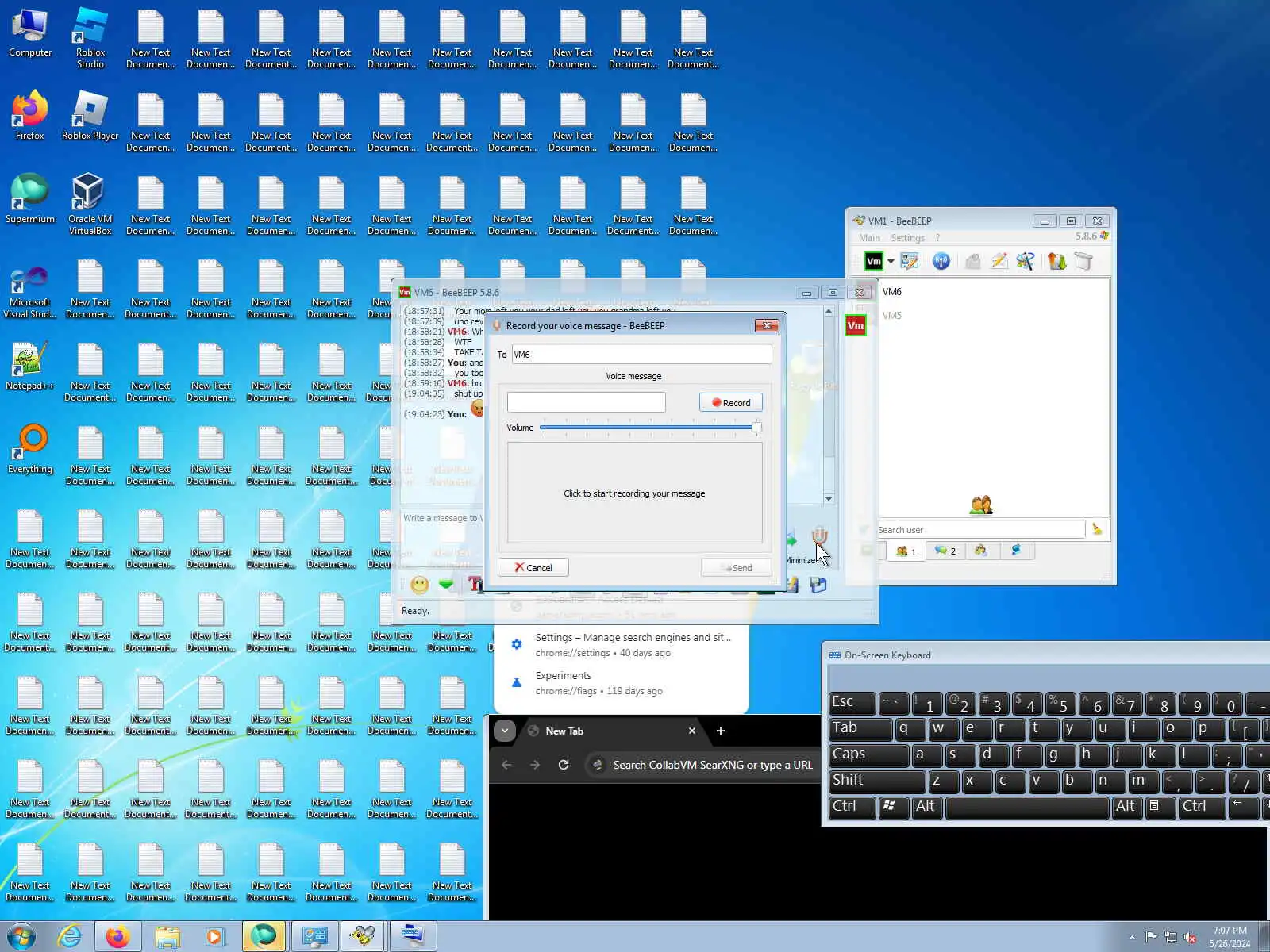Click the people-with-tools icon in BeeBEEP toolbar
1270x952 pixels.
[1025, 261]
